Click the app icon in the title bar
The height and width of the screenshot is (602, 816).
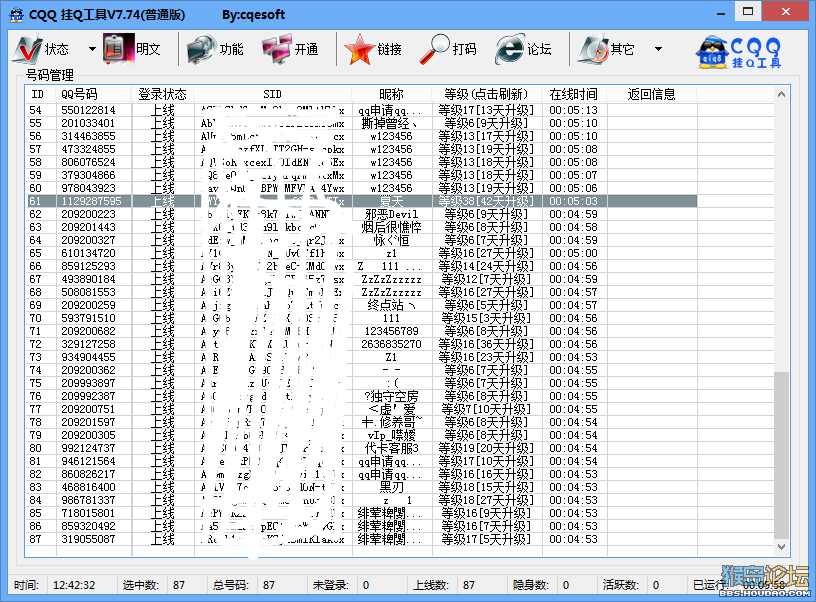point(17,15)
